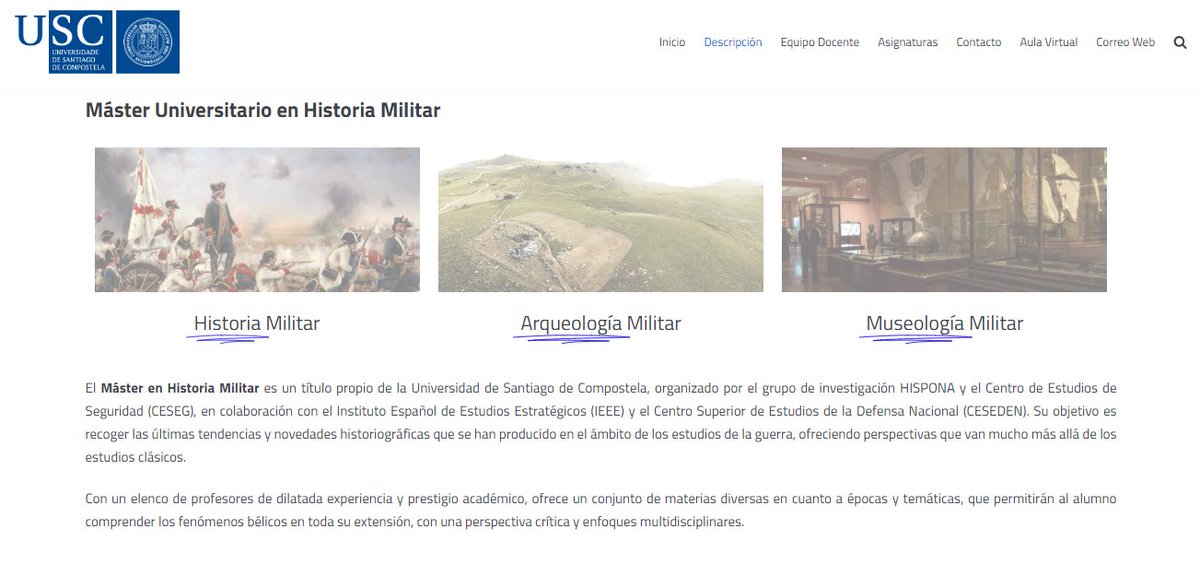Click the Museología Militar heading link
The width and height of the screenshot is (1200, 564).
945,324
